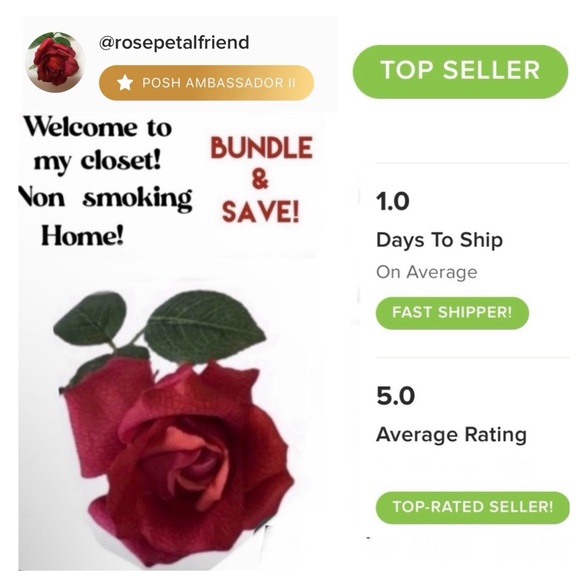Click the Non smoking Home! text
This screenshot has width=580, height=580.
coord(105,216)
